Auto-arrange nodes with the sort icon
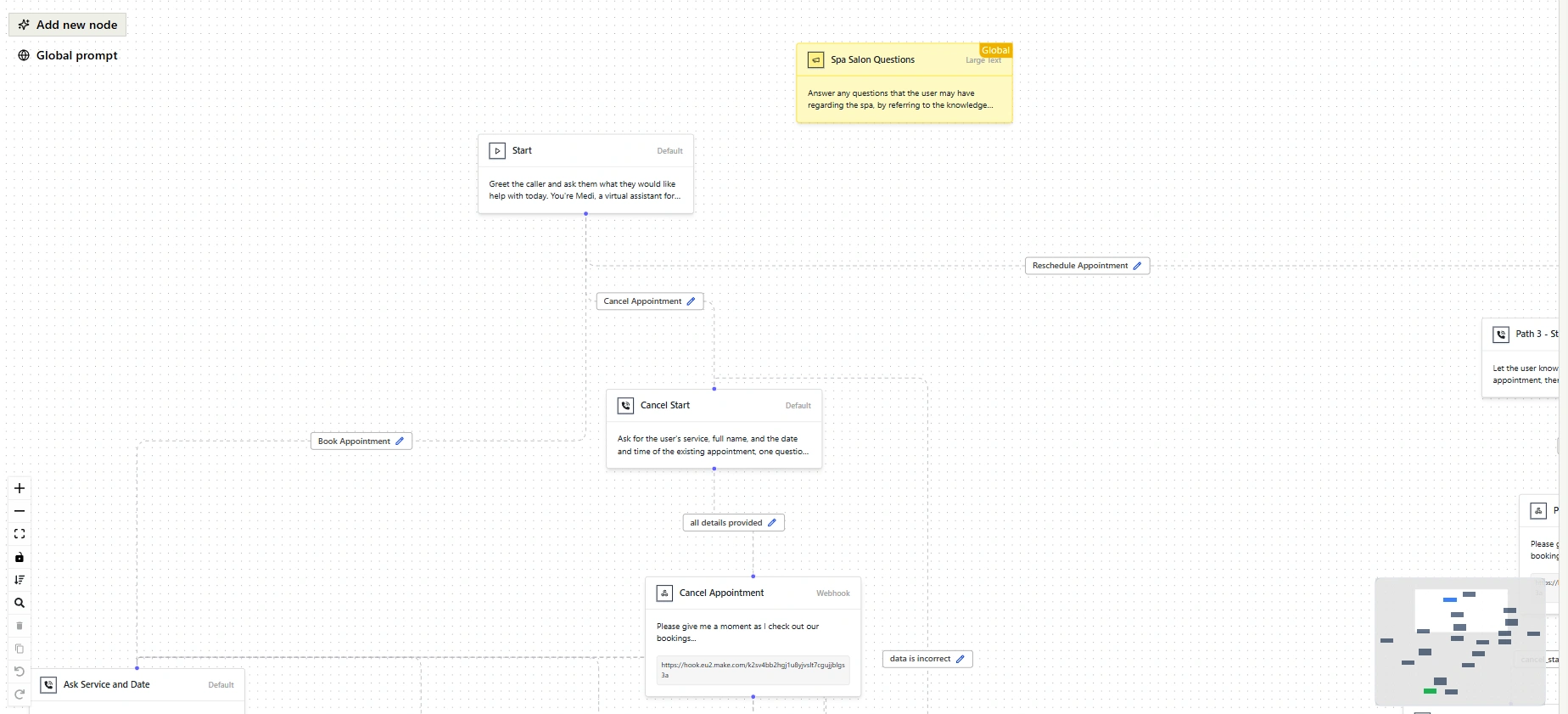 (x=20, y=580)
